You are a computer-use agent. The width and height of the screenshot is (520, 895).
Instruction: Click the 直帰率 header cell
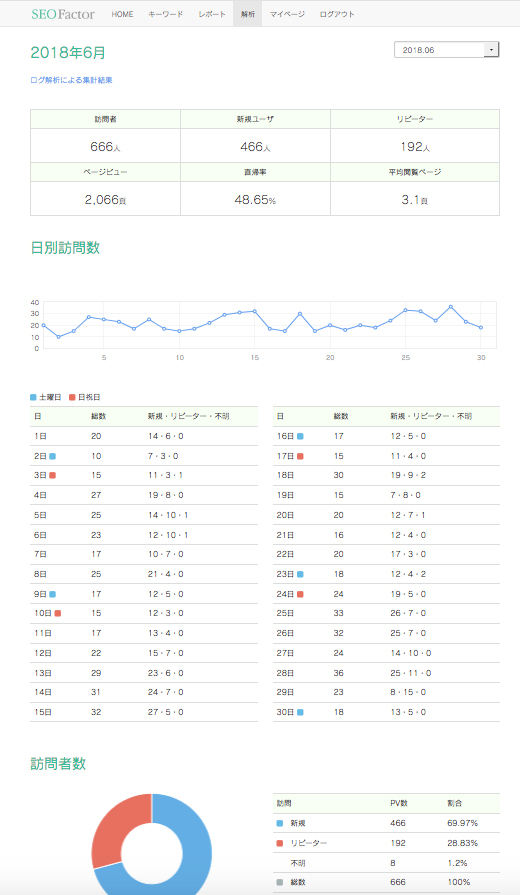click(x=255, y=172)
